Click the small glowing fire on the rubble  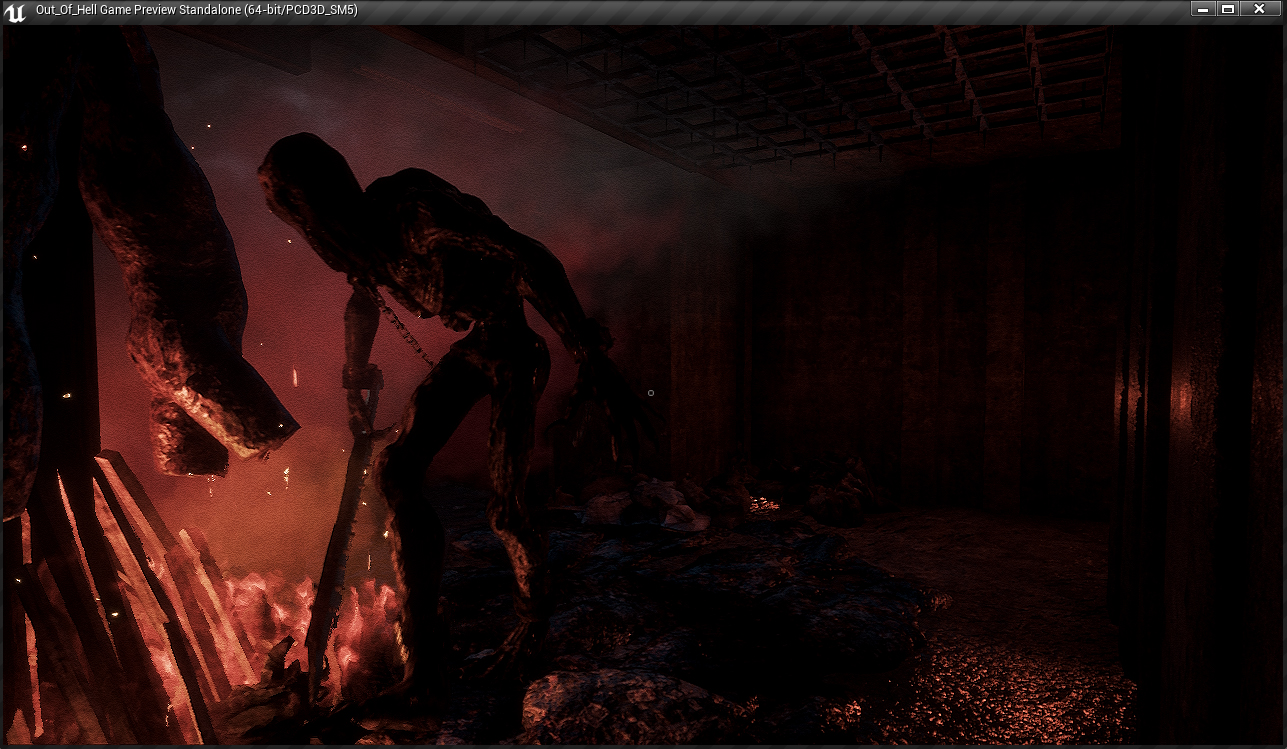763,504
